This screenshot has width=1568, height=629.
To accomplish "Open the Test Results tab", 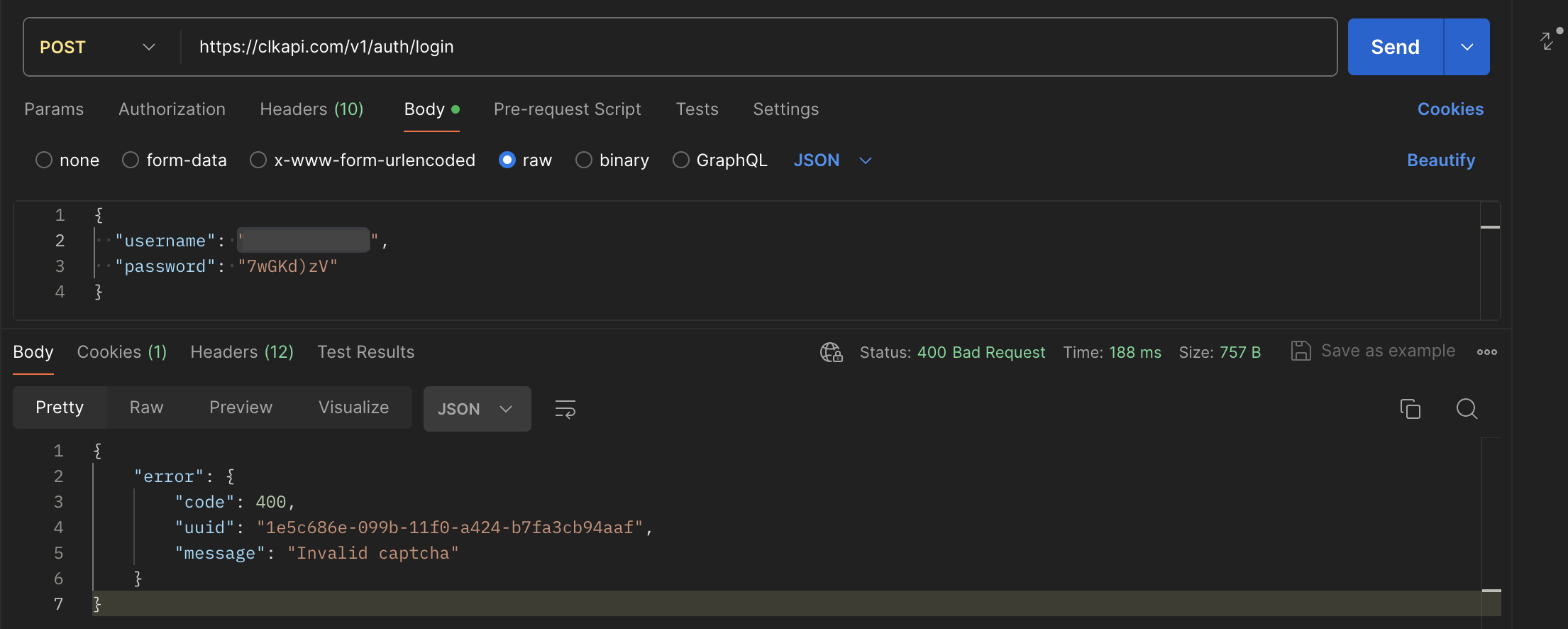I will click(365, 352).
